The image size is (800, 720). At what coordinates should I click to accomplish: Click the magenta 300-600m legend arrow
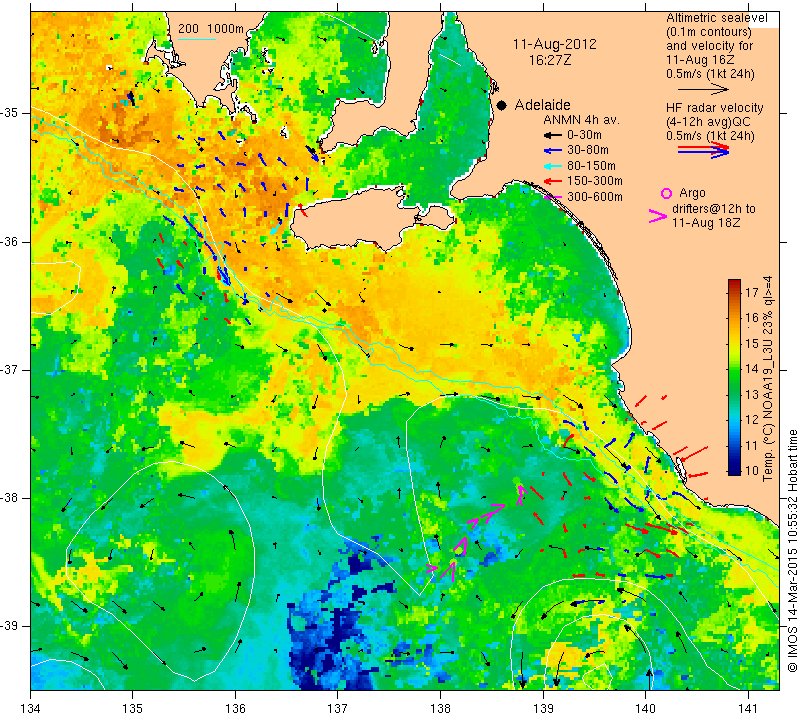[x=553, y=196]
